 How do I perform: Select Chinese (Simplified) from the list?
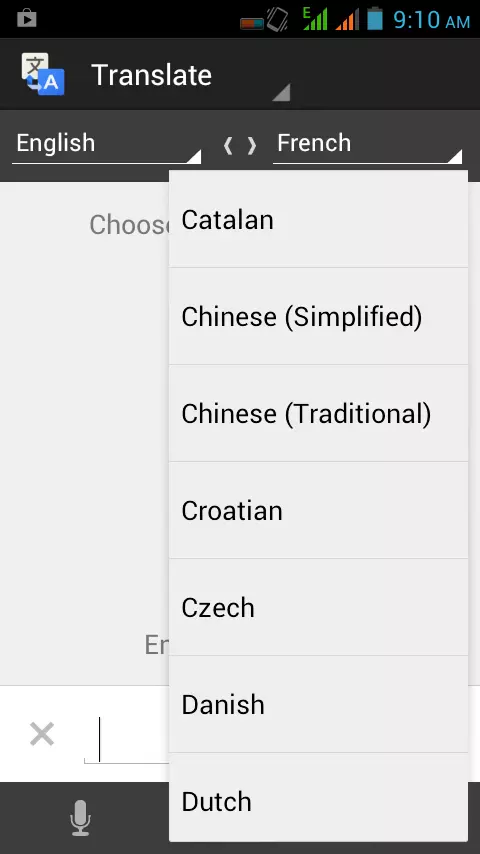click(x=318, y=316)
